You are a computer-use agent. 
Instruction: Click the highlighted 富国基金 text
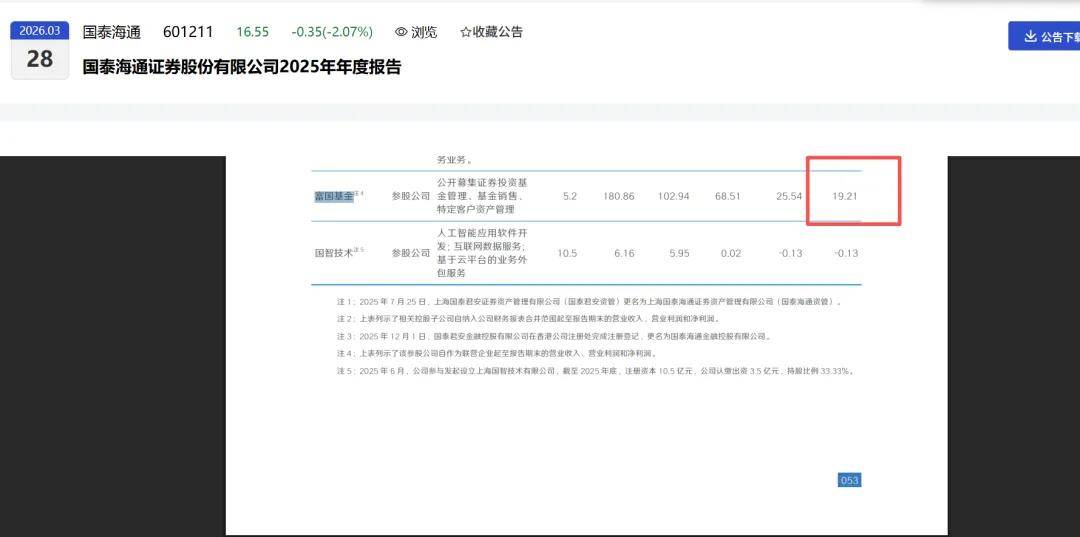tap(334, 196)
